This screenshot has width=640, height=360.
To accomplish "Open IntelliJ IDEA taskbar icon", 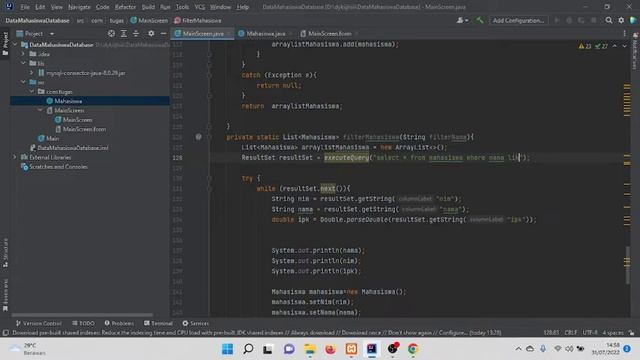I will (x=371, y=349).
